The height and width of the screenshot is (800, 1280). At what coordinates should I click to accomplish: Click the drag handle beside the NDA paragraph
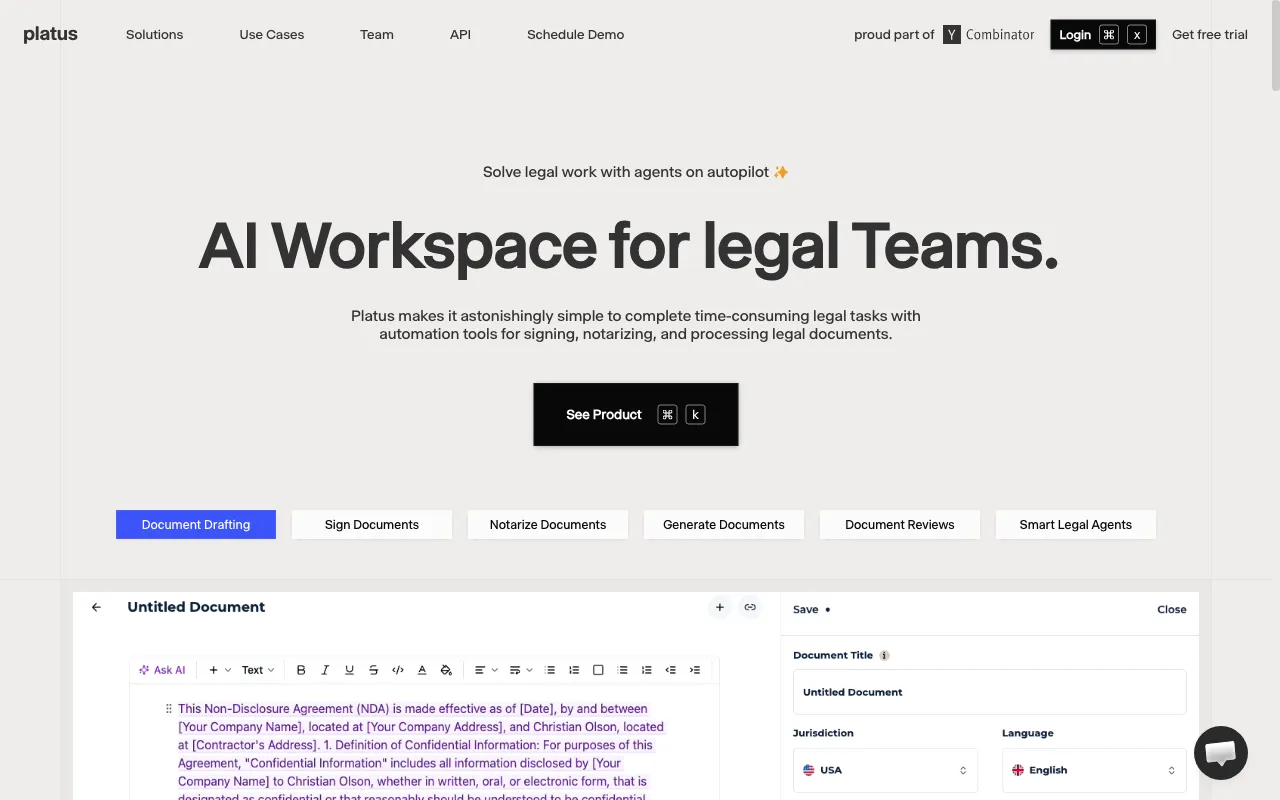point(168,709)
